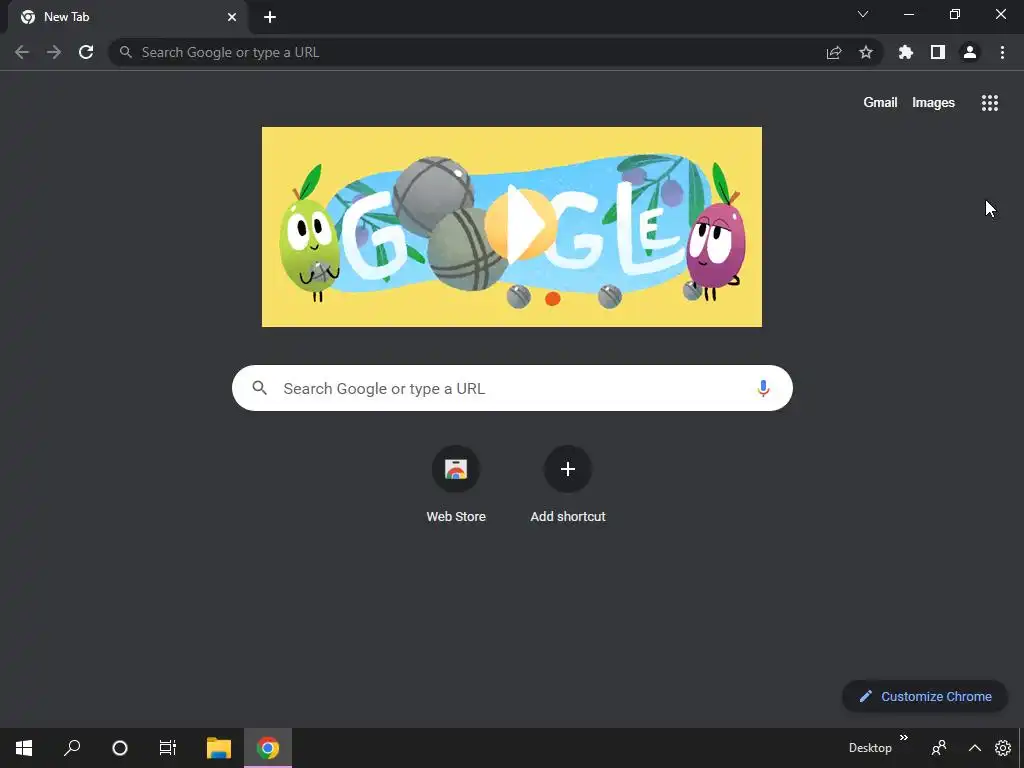Minimize the Chrome window
This screenshot has width=1024, height=768.
click(908, 14)
